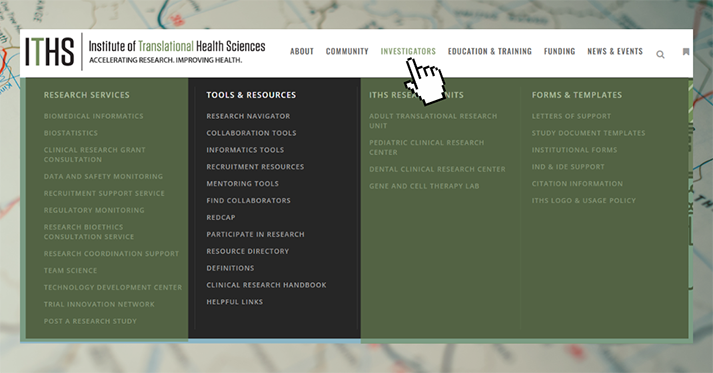
Task: Open the Investigators menu
Action: pyautogui.click(x=408, y=51)
